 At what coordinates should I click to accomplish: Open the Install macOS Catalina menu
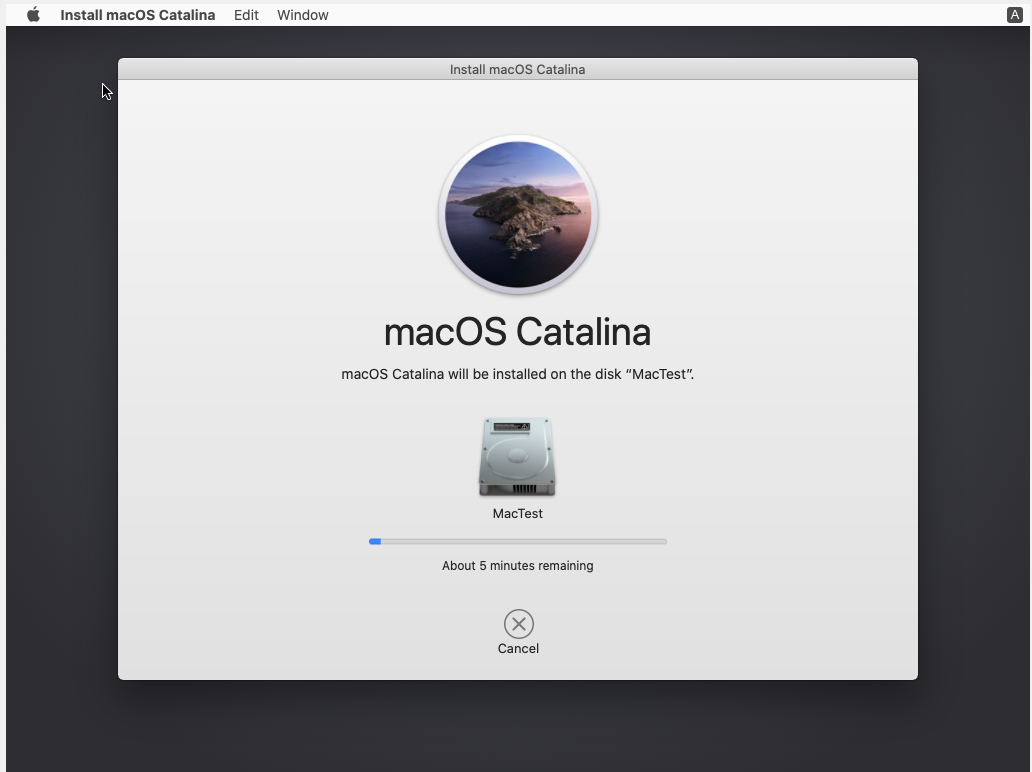pyautogui.click(x=137, y=14)
